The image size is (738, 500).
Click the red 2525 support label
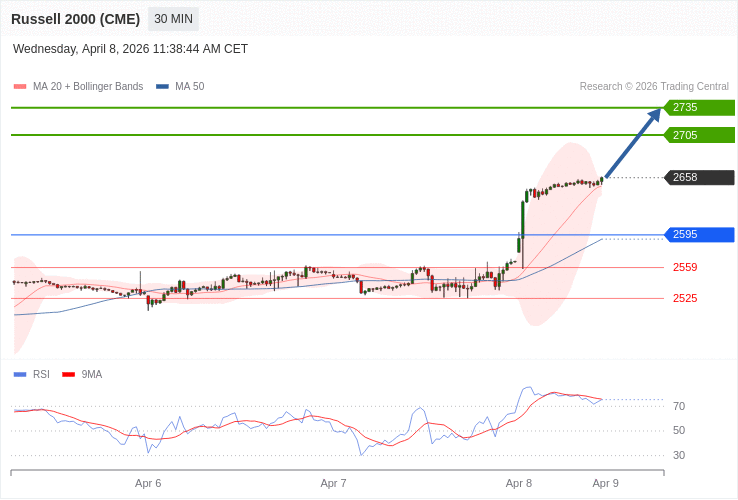pos(685,298)
